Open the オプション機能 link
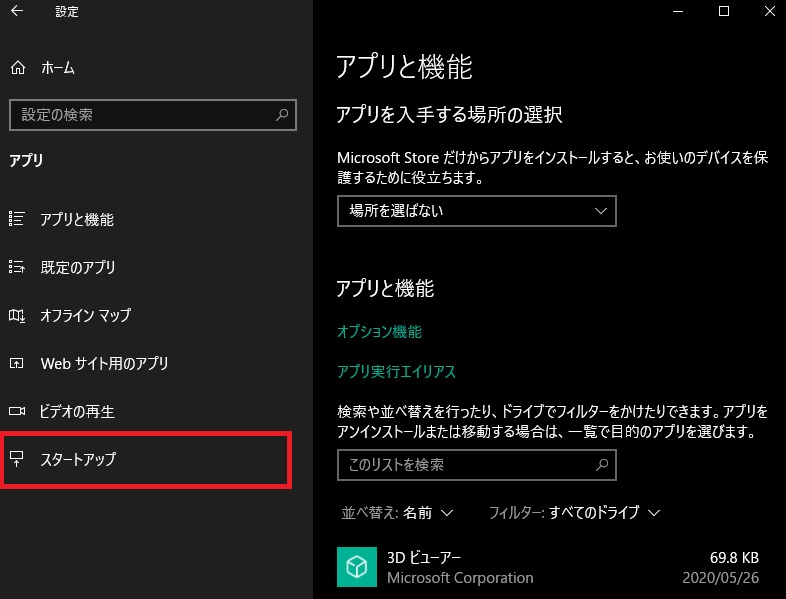The width and height of the screenshot is (786, 599). tap(379, 331)
